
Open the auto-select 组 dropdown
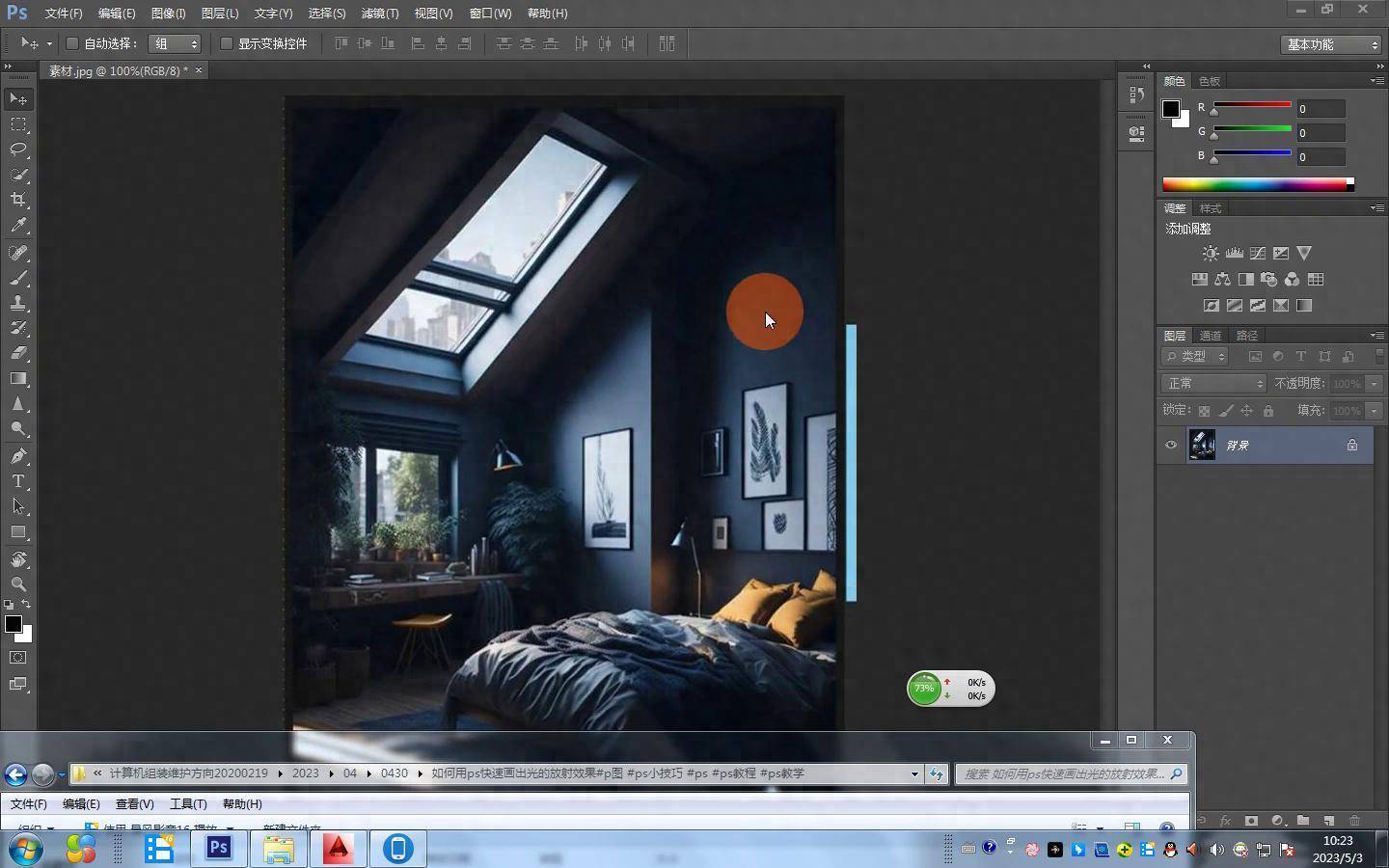[x=175, y=43]
